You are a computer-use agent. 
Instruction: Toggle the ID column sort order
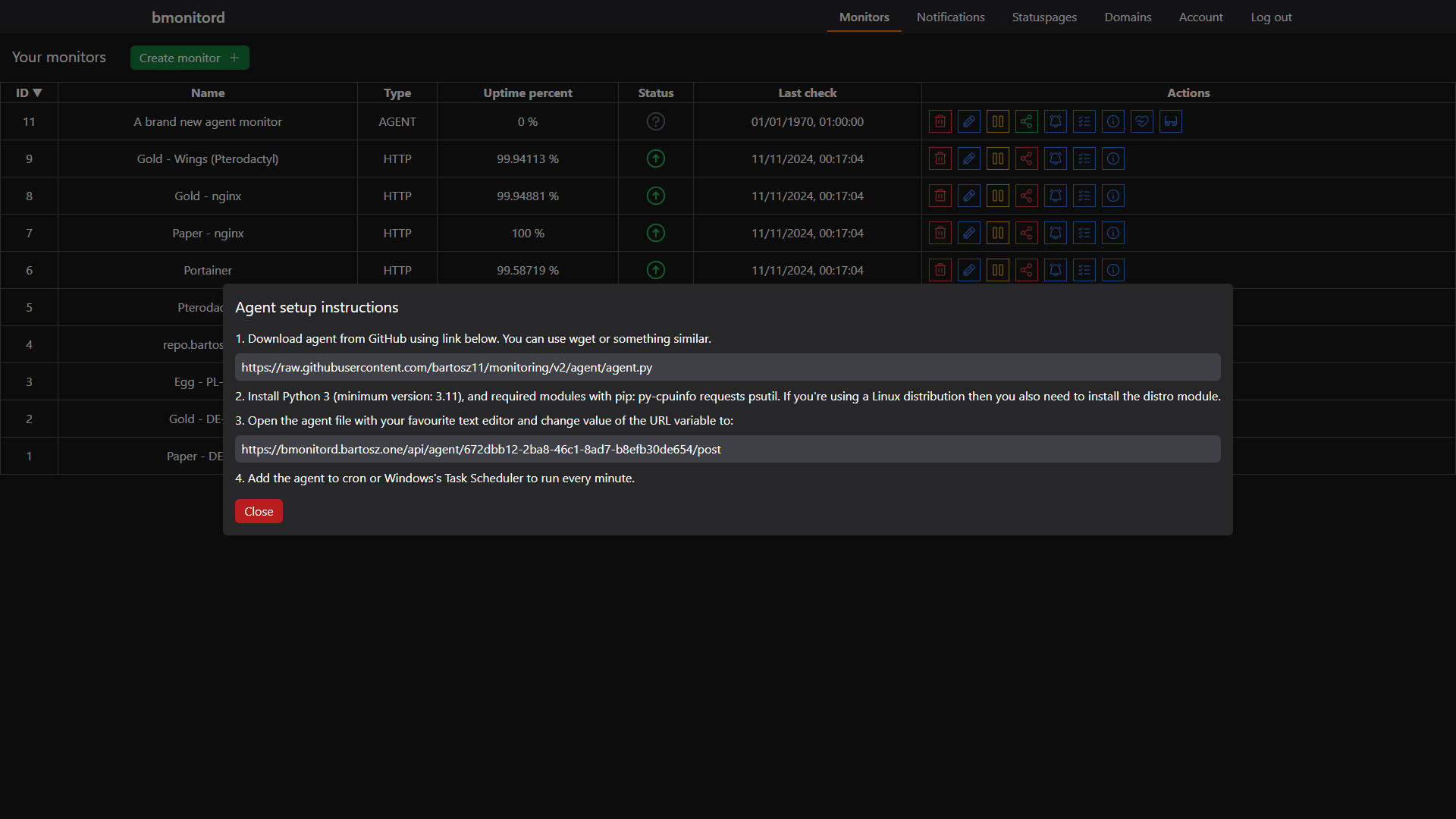29,93
